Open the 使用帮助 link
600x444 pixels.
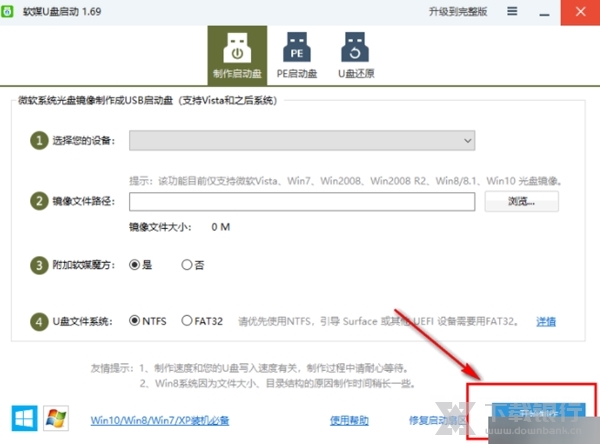click(x=349, y=421)
